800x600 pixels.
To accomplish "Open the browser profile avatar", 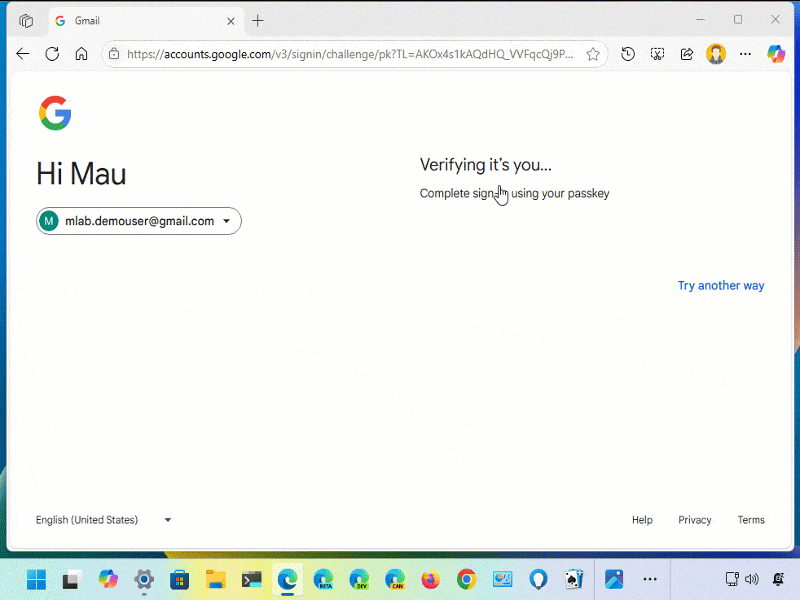I will [x=716, y=54].
